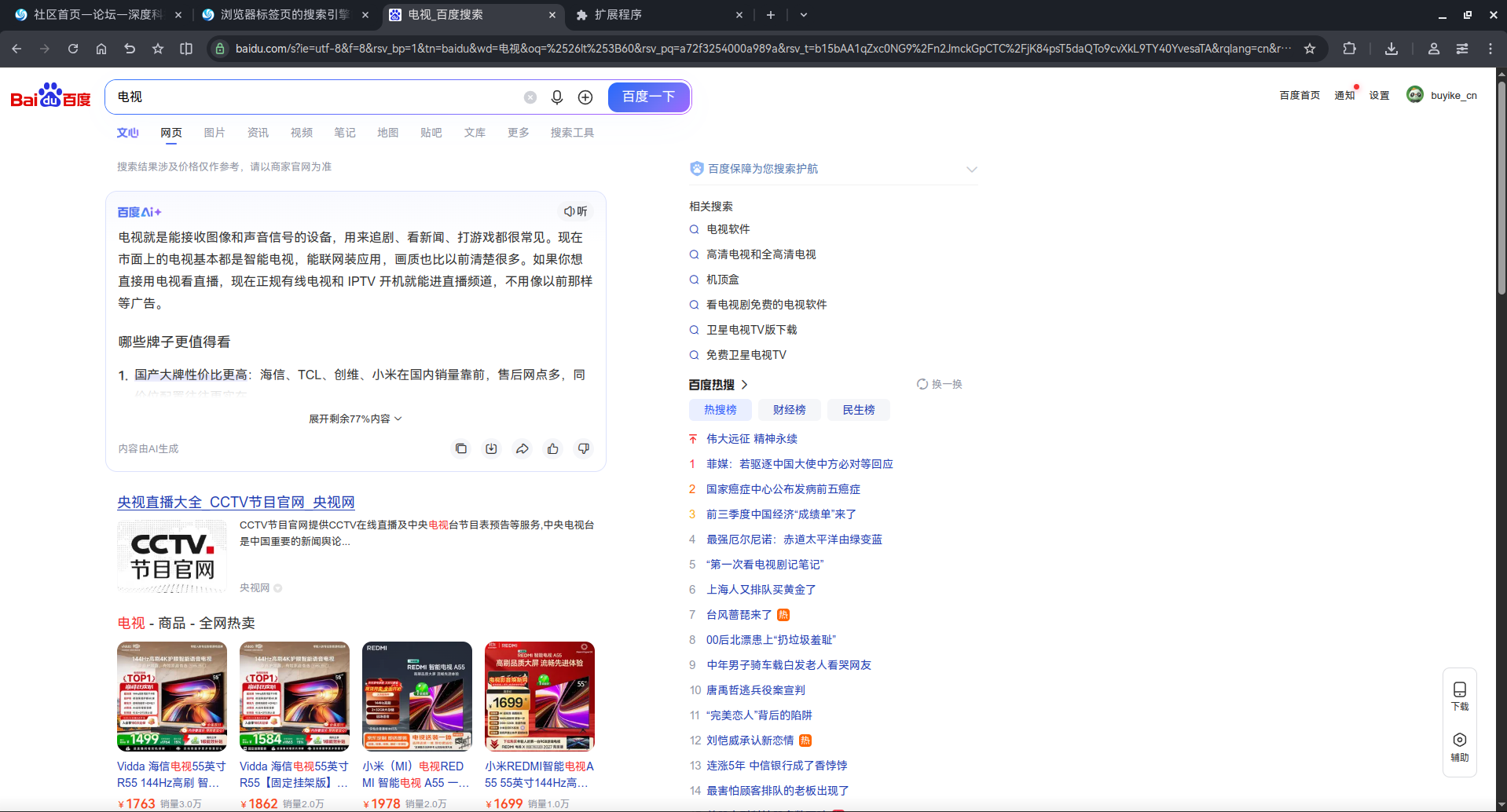Refresh hot searches with 换一换
The image size is (1507, 812).
pos(940,384)
